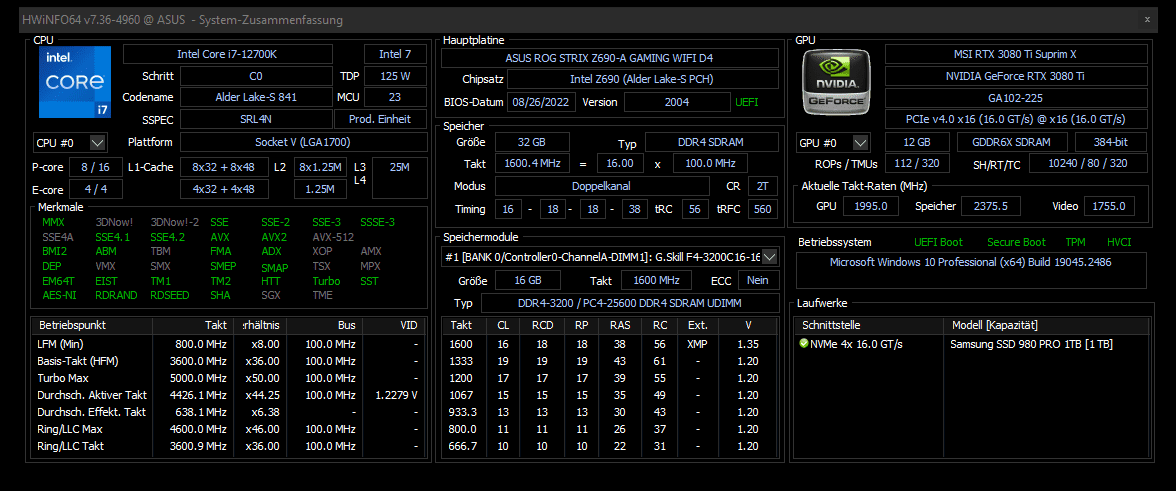This screenshot has height=491, width=1176.
Task: Click the E-core 4 / 4 value
Action: pos(96,190)
